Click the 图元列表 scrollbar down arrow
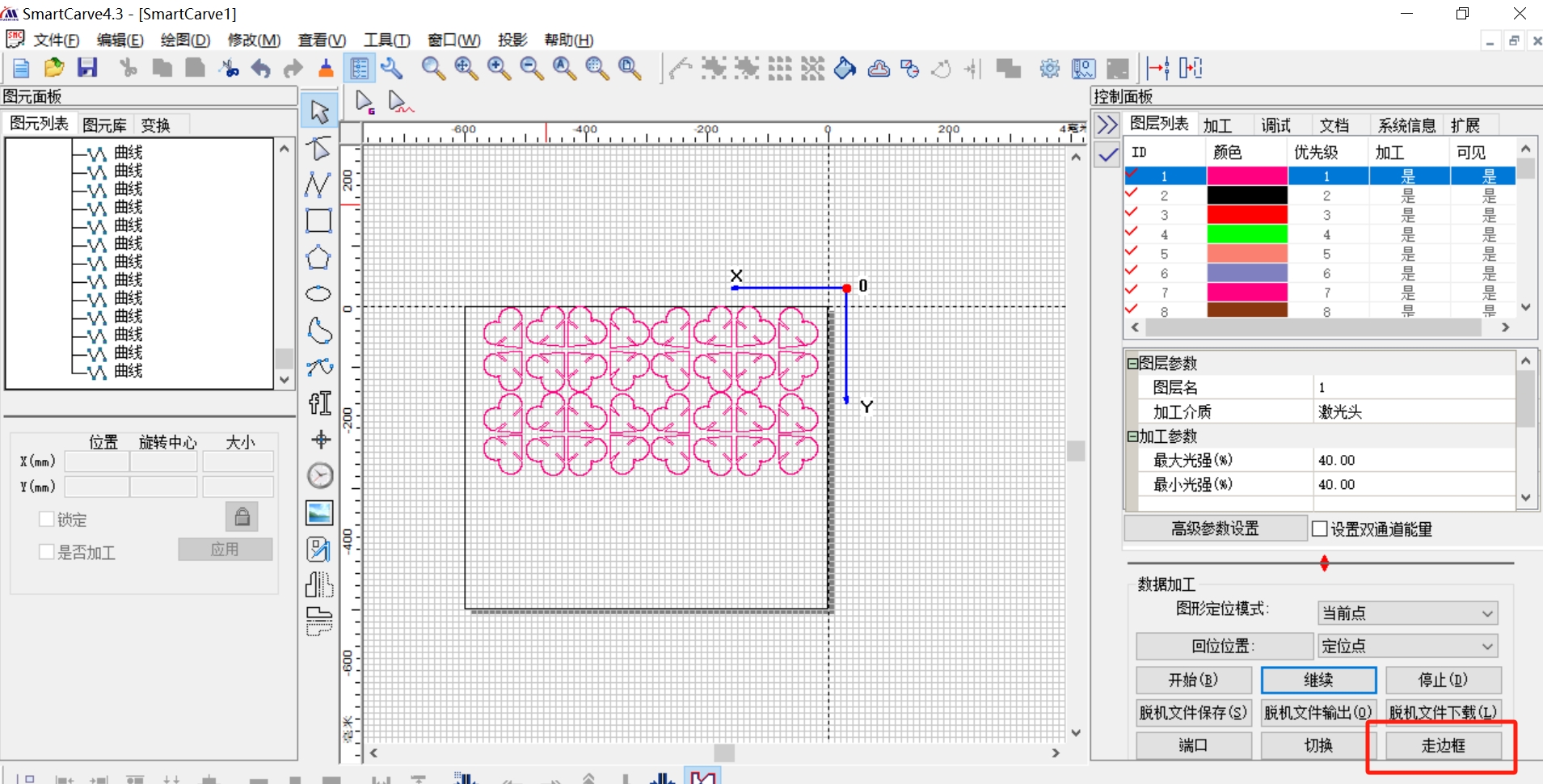 pos(284,379)
